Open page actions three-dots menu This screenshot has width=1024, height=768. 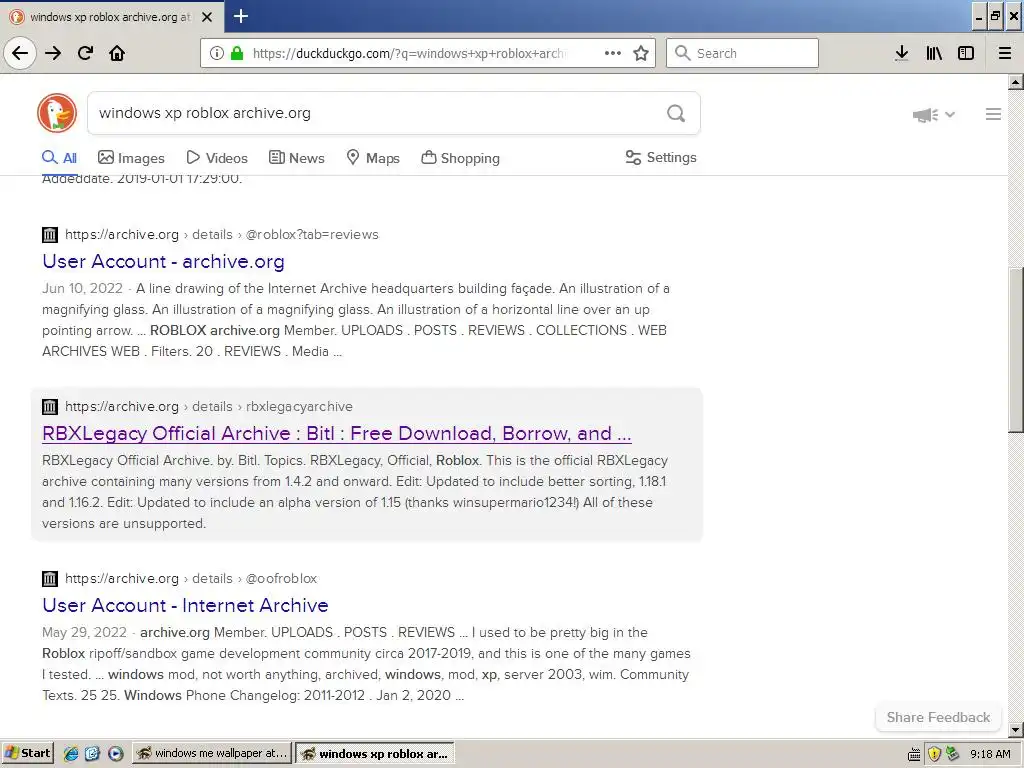613,53
